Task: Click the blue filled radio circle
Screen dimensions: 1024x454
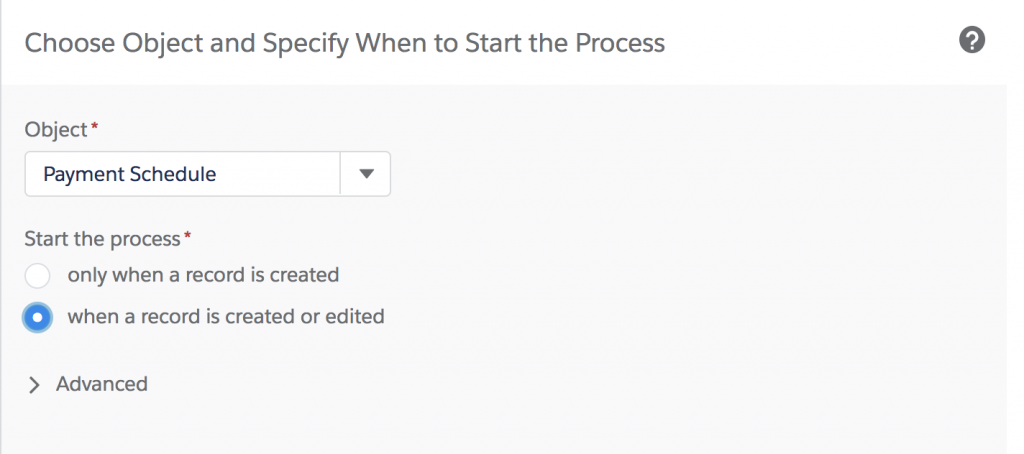Action: point(38,317)
